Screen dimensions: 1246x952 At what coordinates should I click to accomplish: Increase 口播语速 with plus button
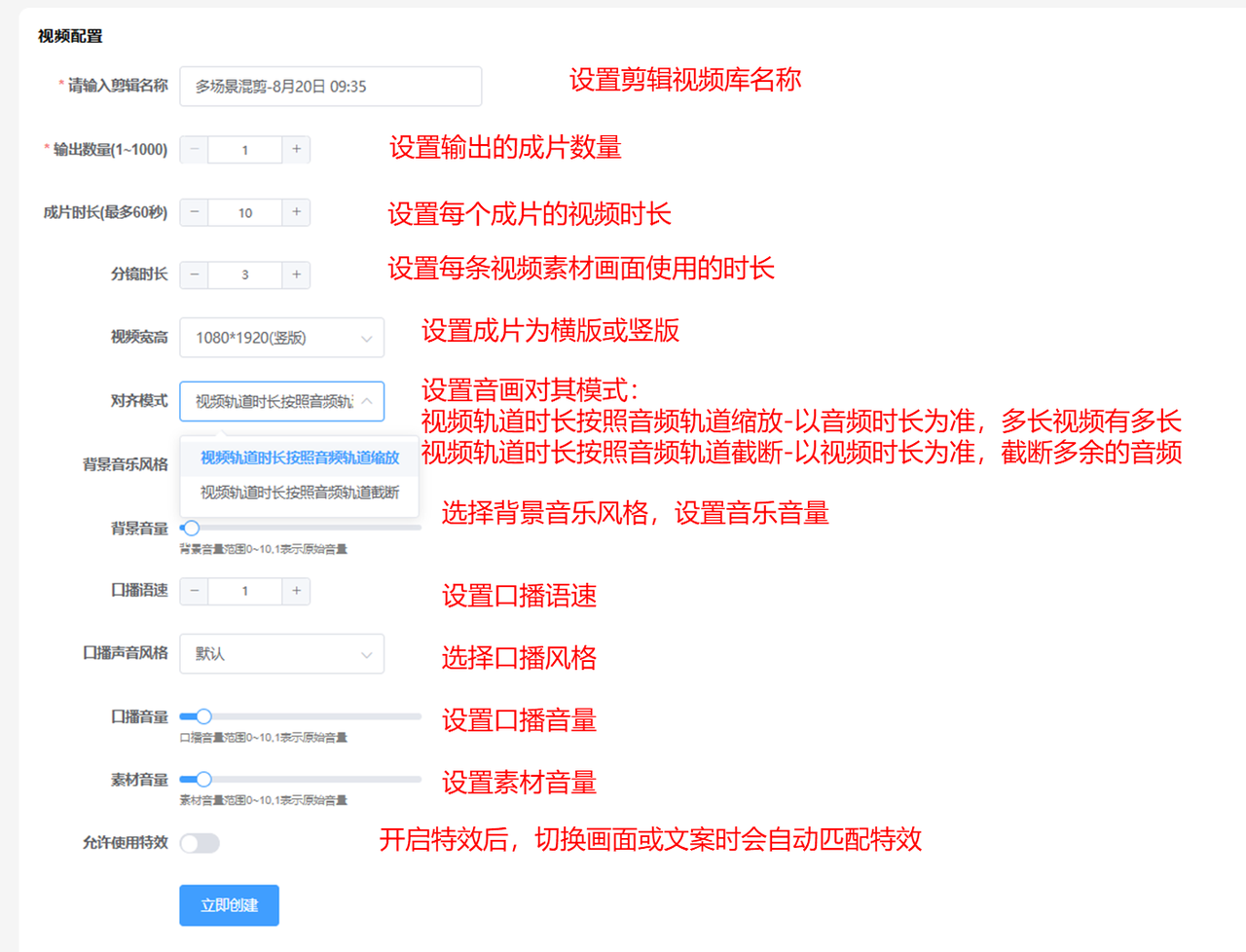pyautogui.click(x=296, y=591)
